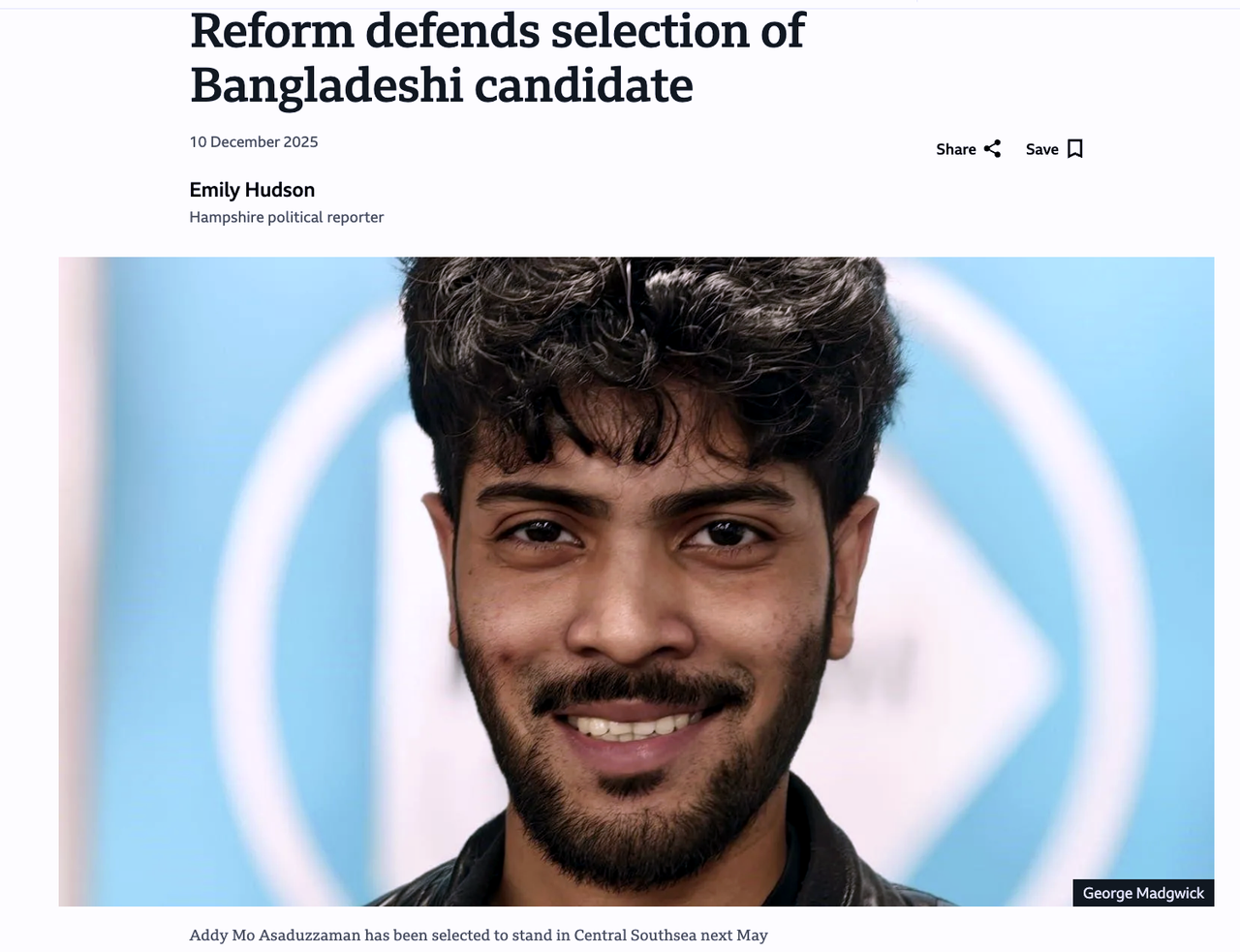This screenshot has height=952, width=1240.
Task: Open Emily Hudson's author name
Action: [x=252, y=190]
